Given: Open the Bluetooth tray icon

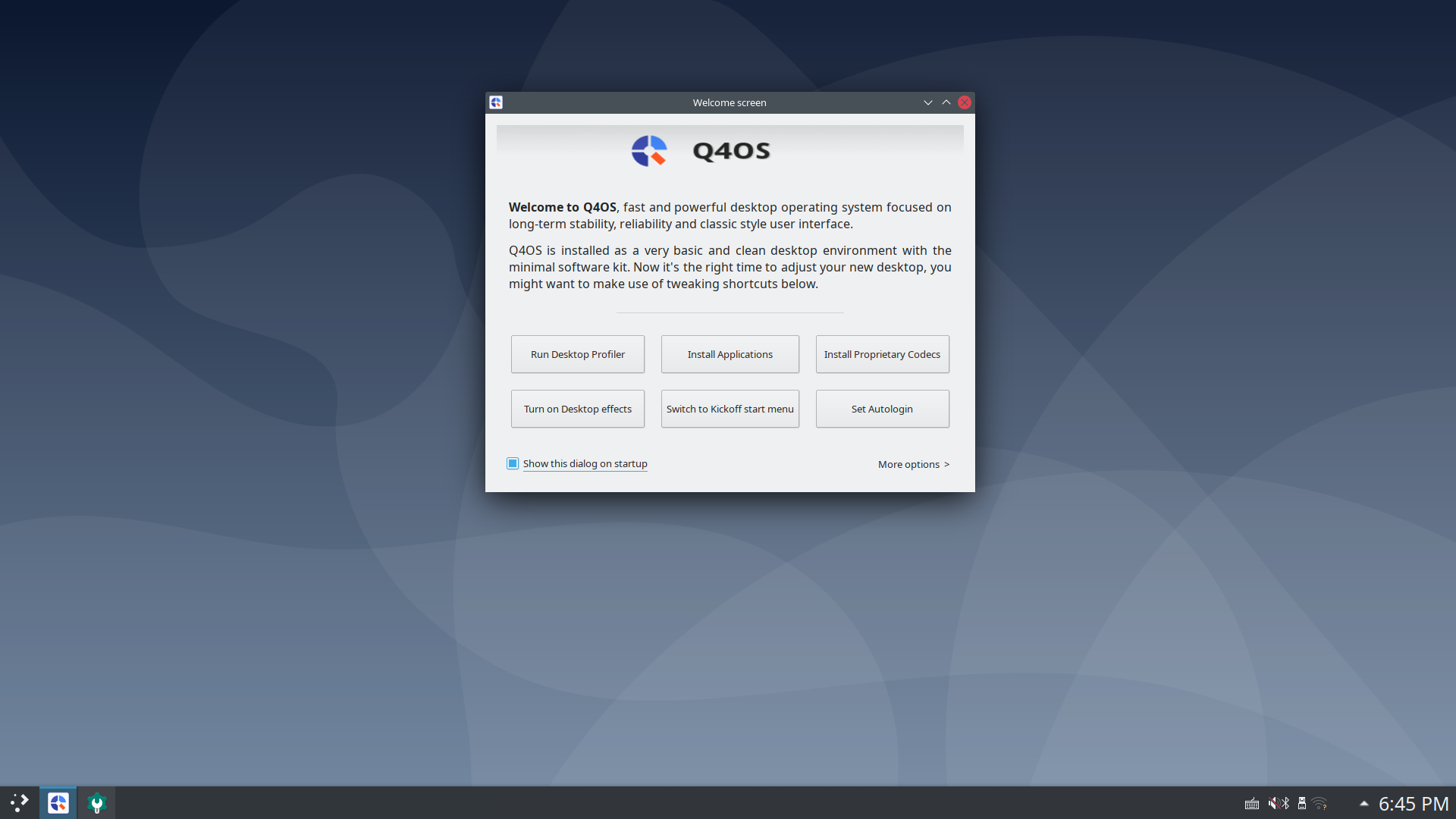Looking at the screenshot, I should [x=1285, y=804].
